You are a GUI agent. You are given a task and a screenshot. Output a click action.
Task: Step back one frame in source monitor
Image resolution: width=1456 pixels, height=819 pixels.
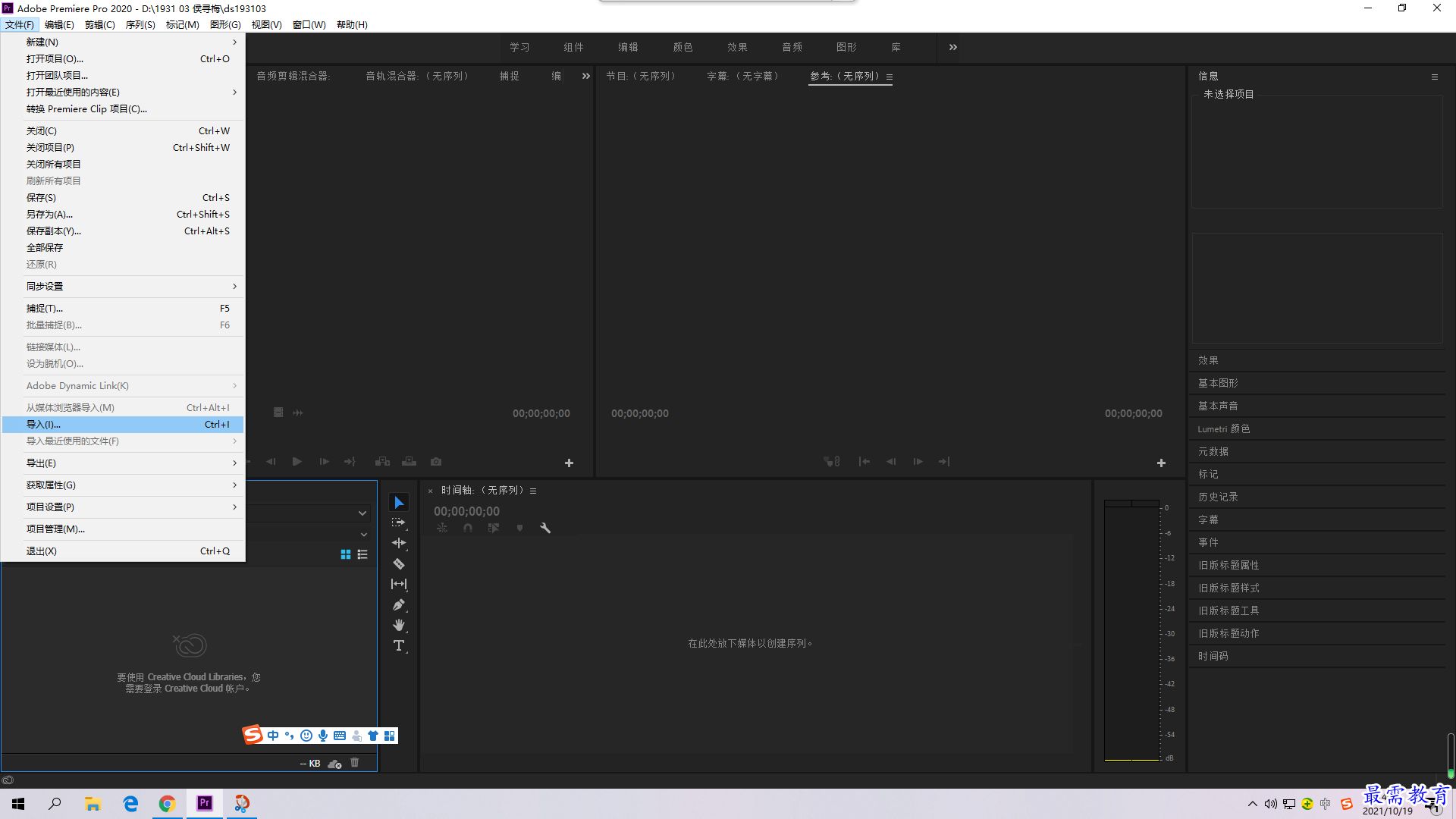pyautogui.click(x=271, y=461)
